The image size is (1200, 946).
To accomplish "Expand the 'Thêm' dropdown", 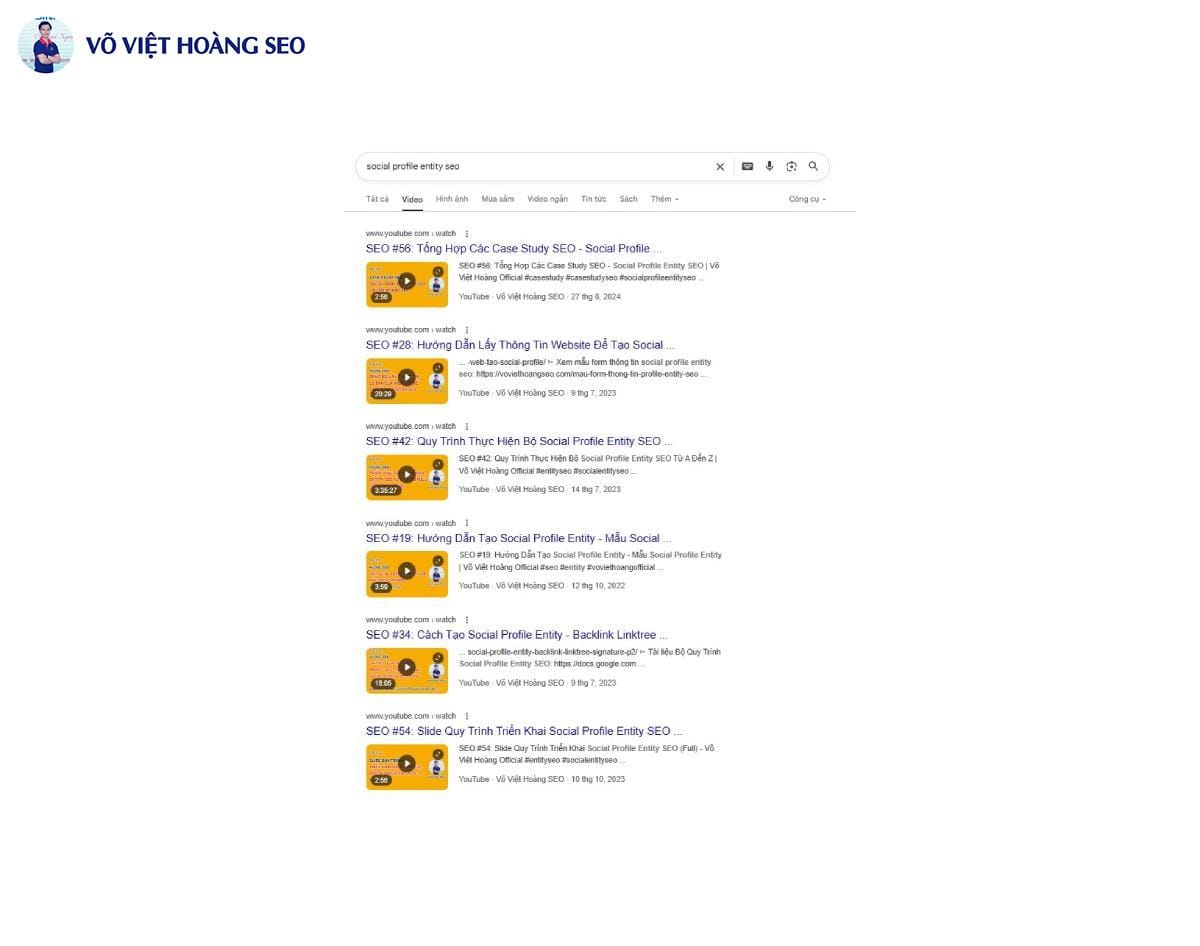I will coord(664,199).
